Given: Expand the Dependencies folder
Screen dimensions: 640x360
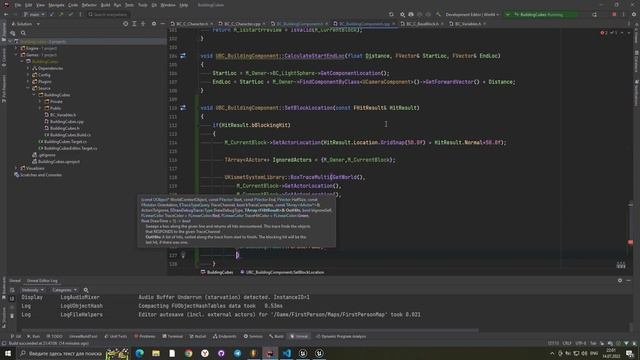Looking at the screenshot, I should 28,68.
